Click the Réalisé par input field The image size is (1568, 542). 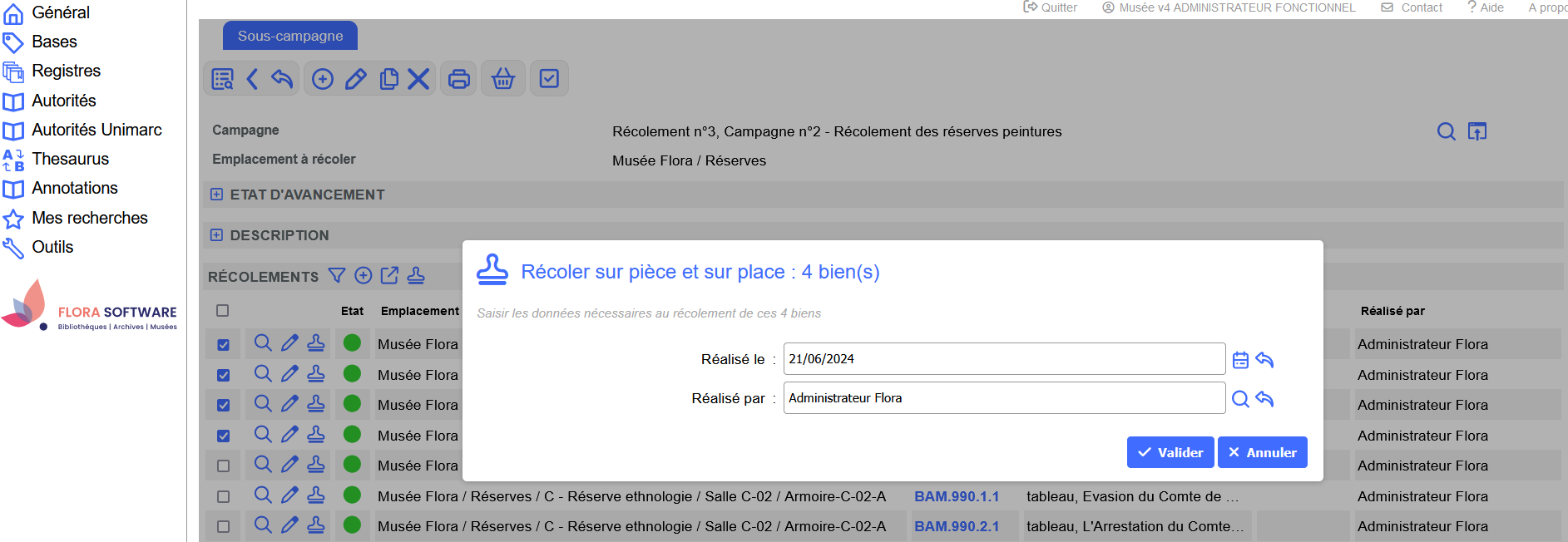tap(1003, 398)
